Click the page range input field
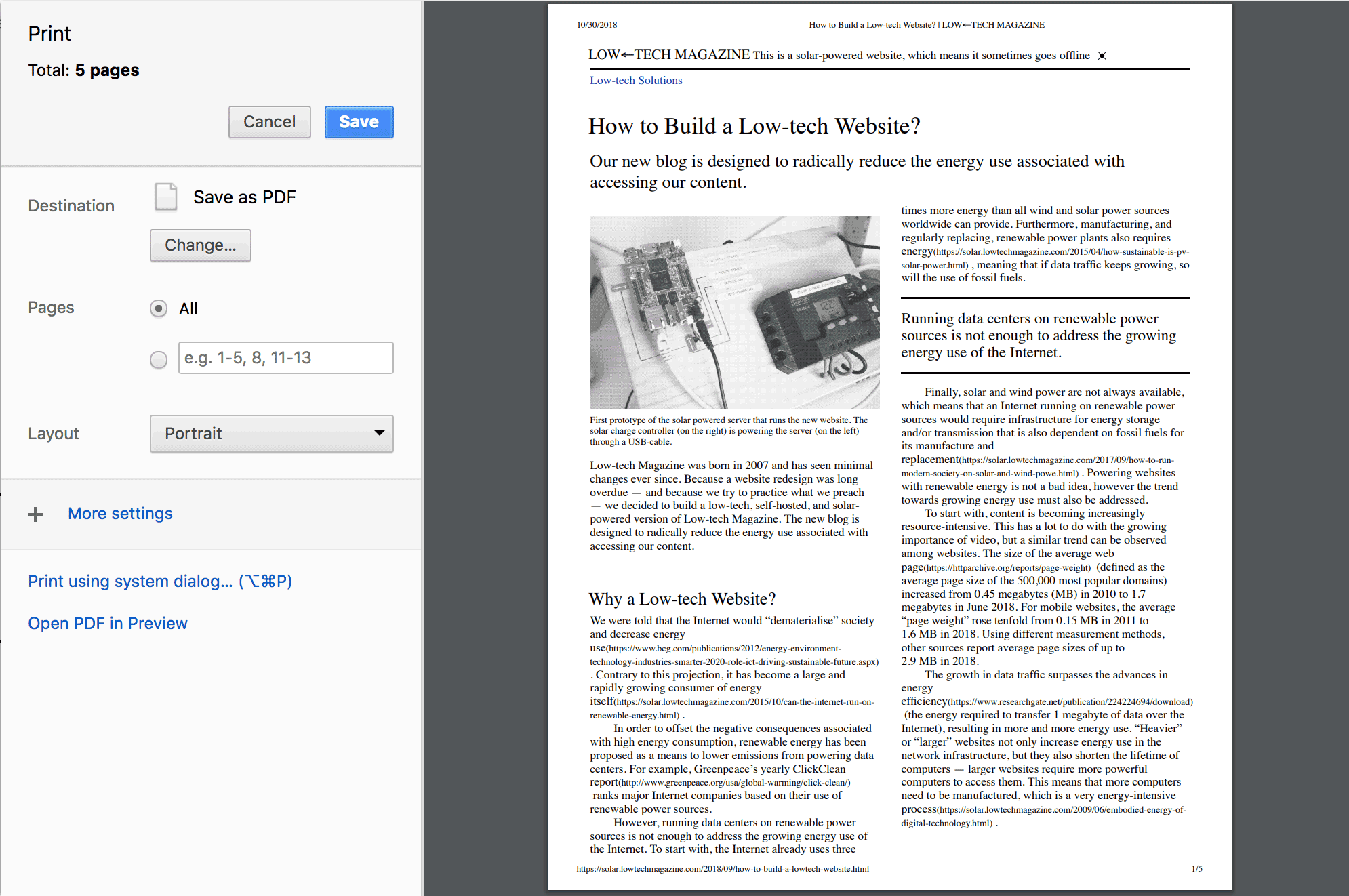1349x896 pixels. tap(285, 358)
